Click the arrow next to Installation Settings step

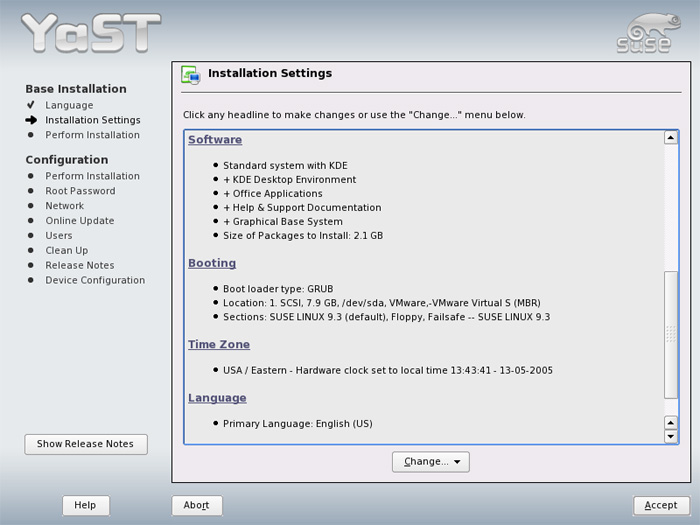pyautogui.click(x=31, y=120)
